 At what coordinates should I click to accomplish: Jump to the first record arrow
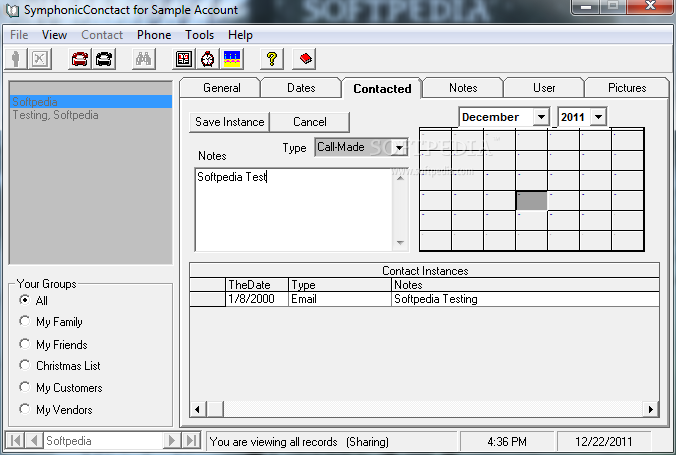click(x=15, y=441)
